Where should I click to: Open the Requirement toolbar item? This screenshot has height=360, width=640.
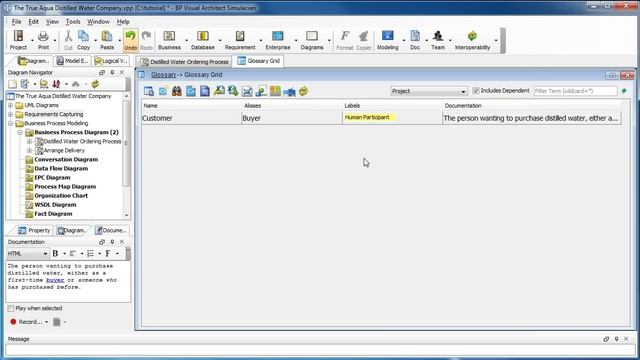240,40
